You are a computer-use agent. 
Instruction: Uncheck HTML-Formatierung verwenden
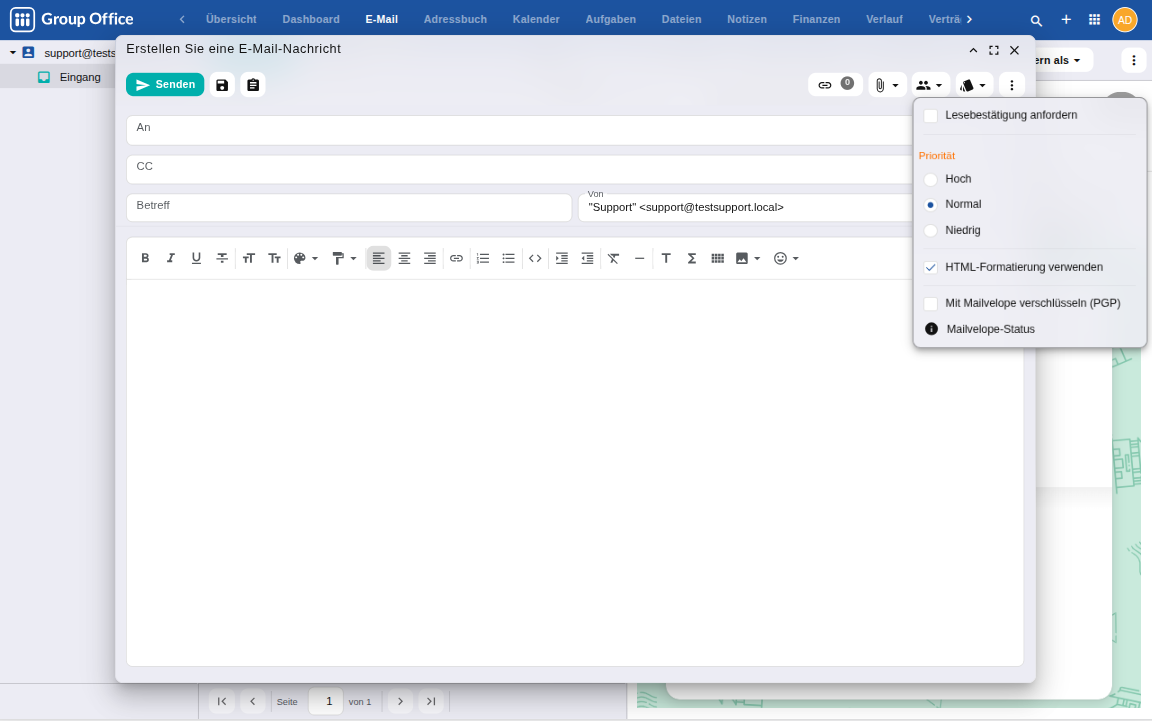(930, 268)
